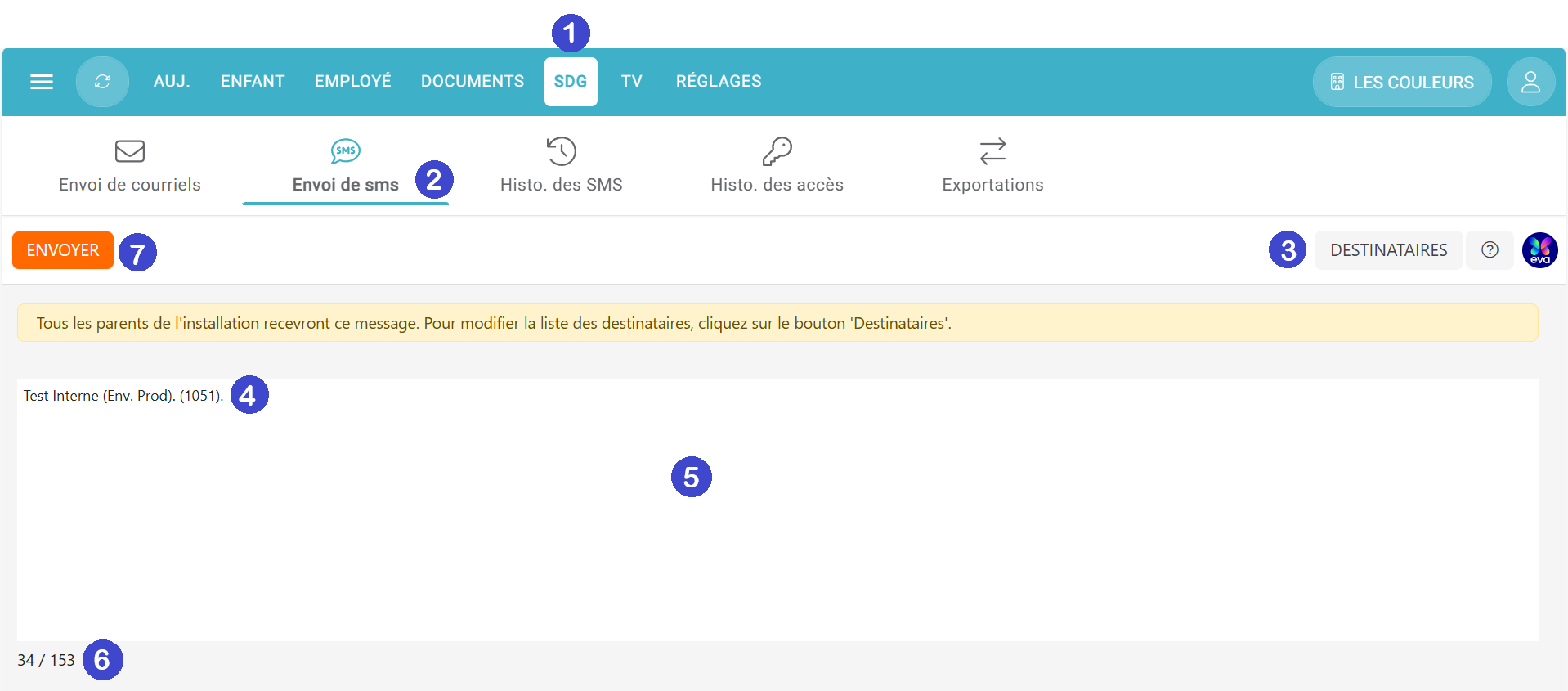Image resolution: width=1568 pixels, height=691 pixels.
Task: Select the SDG tab
Action: pos(571,82)
